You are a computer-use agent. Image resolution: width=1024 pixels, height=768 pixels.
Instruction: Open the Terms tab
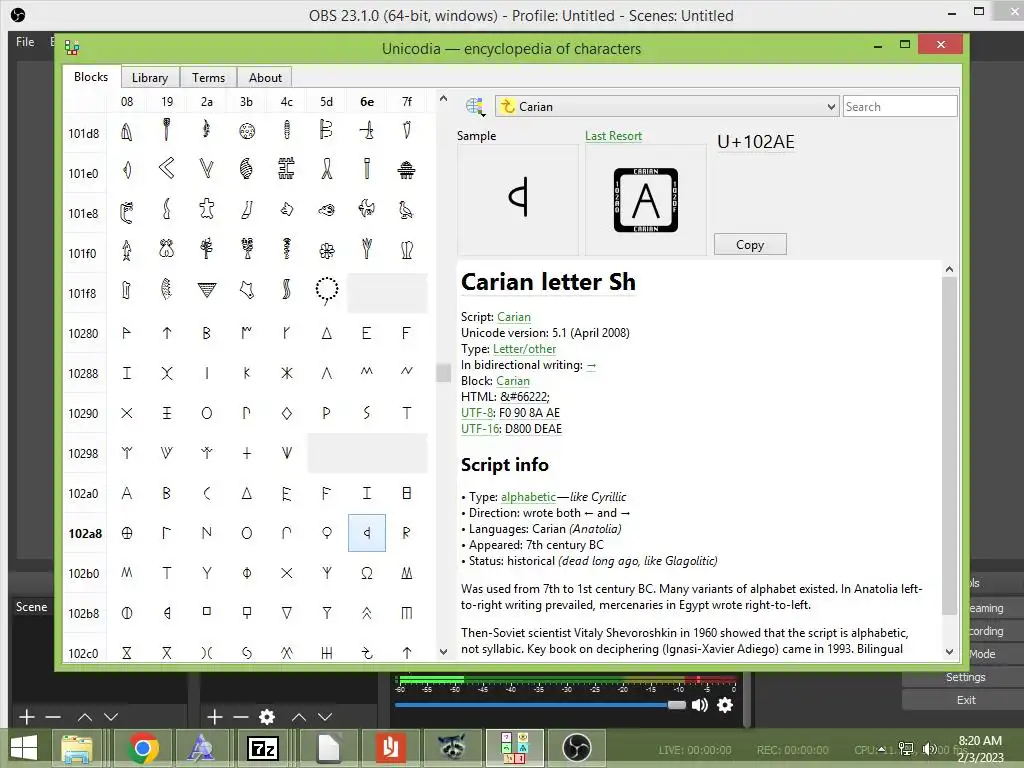click(208, 78)
